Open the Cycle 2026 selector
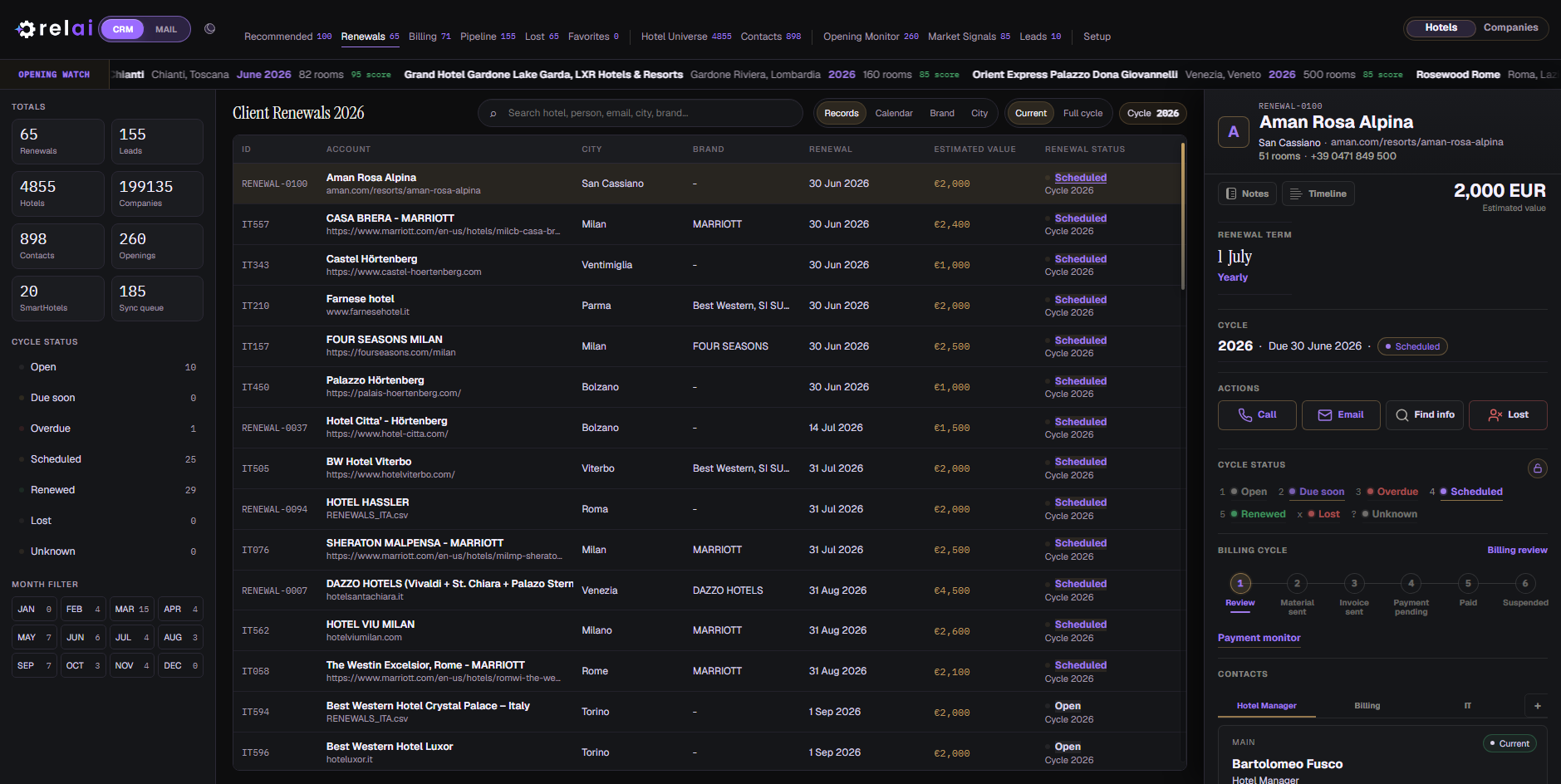The image size is (1561, 784). click(1153, 114)
